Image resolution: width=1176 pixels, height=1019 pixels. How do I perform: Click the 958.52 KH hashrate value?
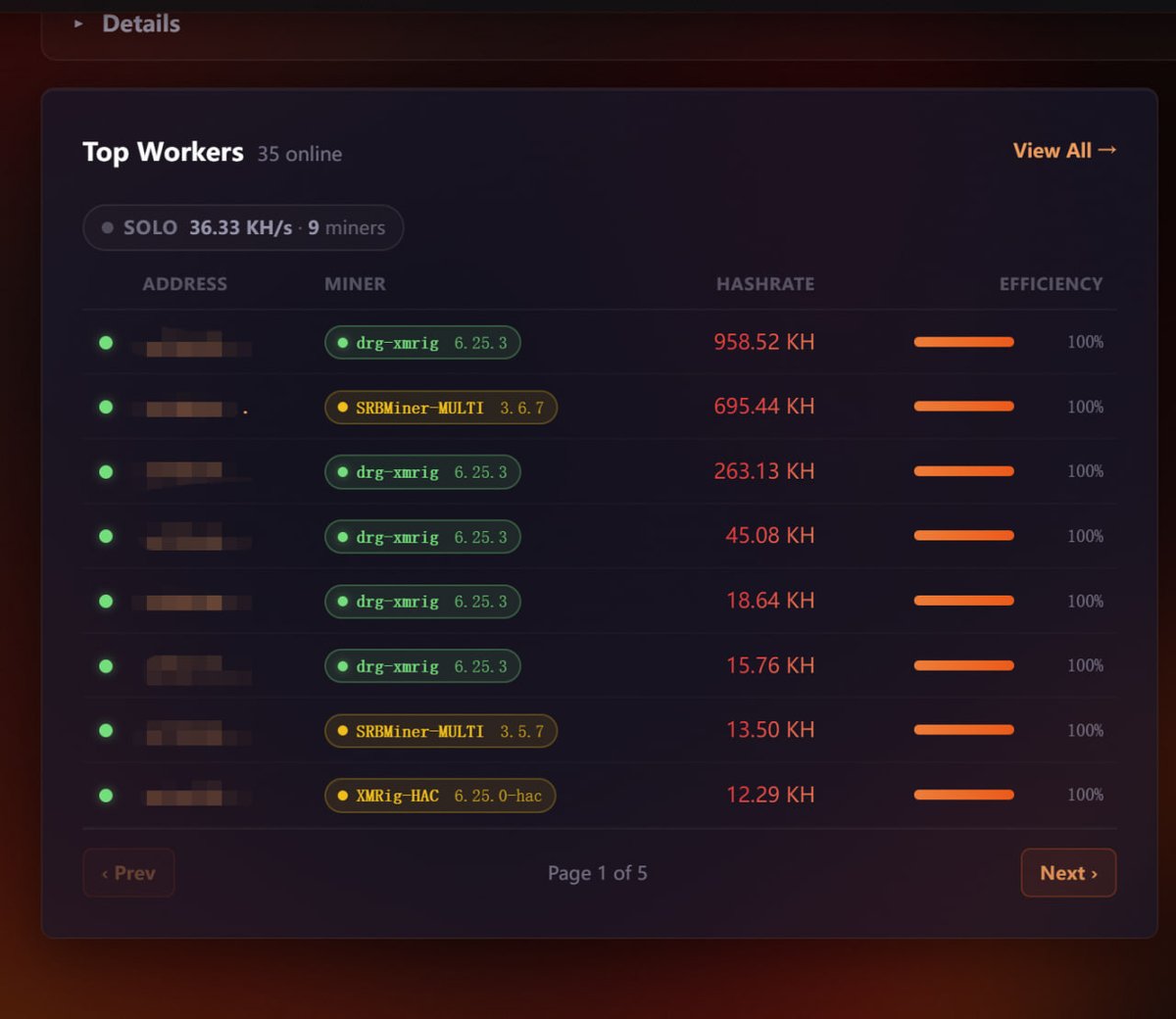click(x=764, y=342)
